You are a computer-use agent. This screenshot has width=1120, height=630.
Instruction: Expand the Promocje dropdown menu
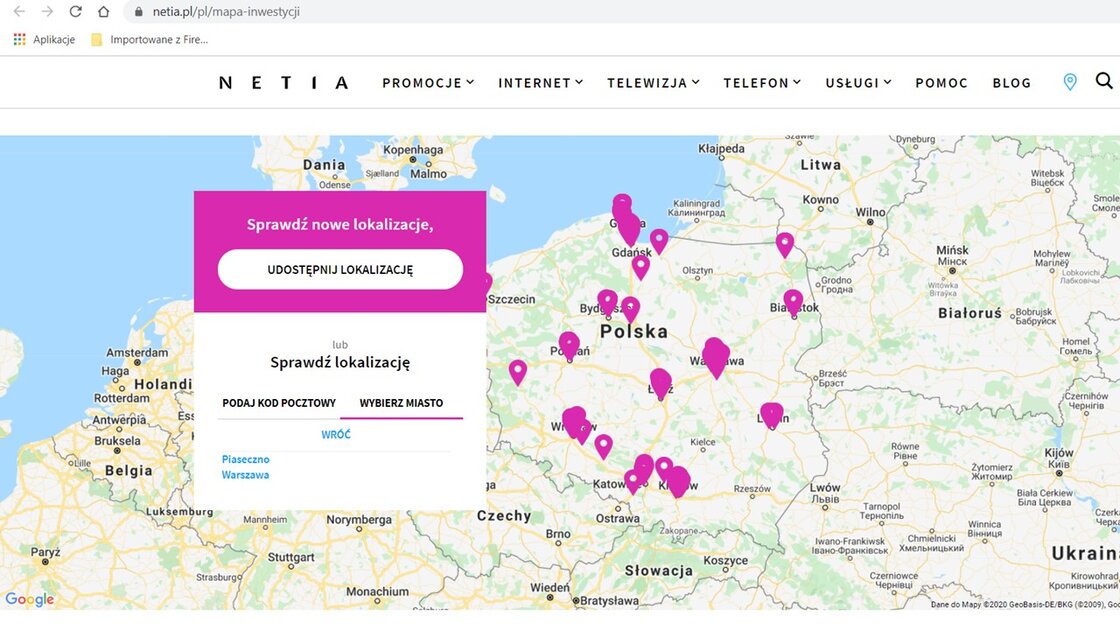427,83
